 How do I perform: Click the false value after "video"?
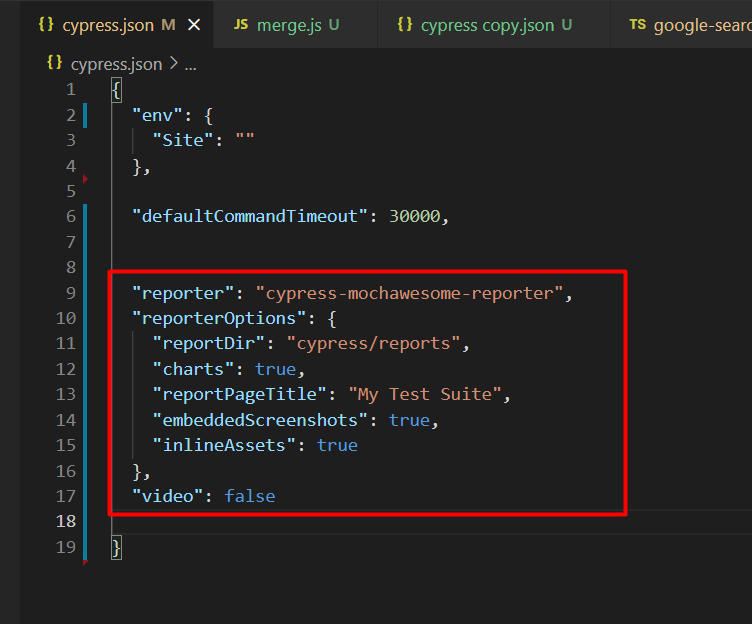[250, 496]
